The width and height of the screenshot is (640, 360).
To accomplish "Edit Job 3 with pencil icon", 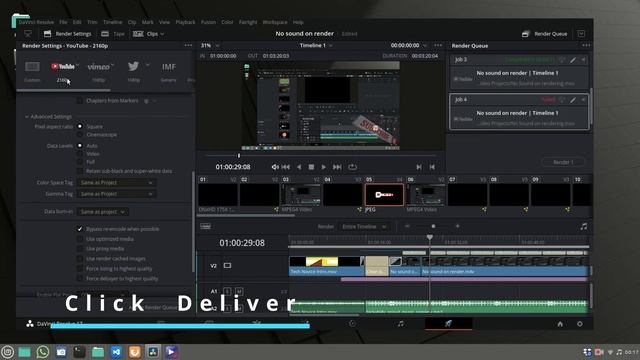I will click(573, 60).
